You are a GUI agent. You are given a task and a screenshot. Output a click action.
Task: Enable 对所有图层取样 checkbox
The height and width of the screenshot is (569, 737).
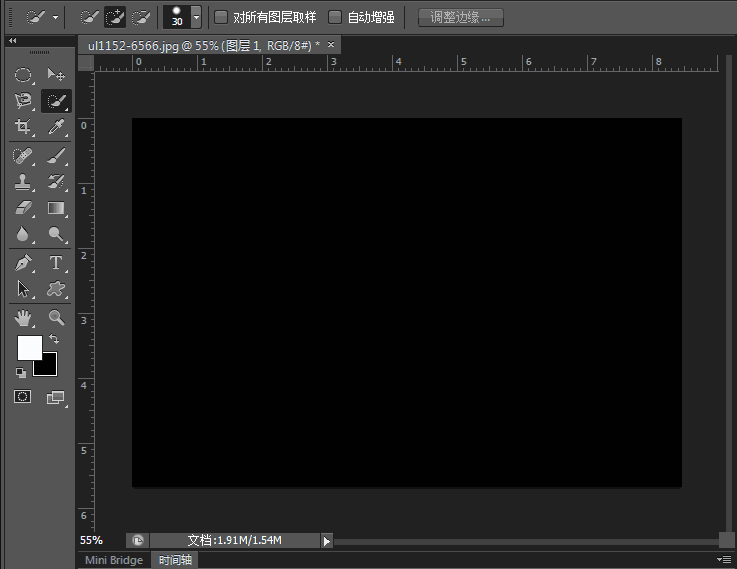[221, 17]
